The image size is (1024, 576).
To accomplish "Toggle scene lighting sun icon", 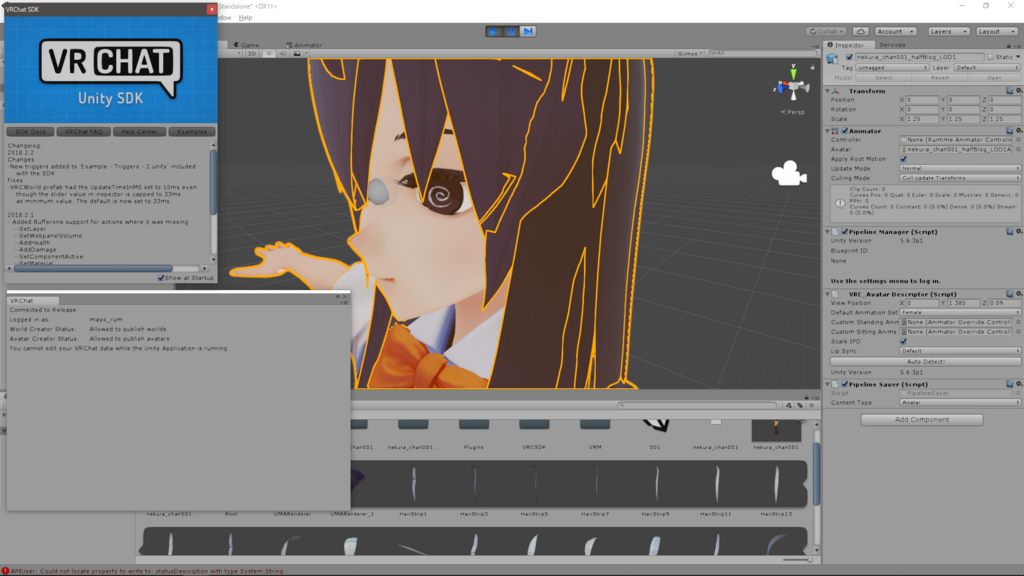I will point(268,54).
